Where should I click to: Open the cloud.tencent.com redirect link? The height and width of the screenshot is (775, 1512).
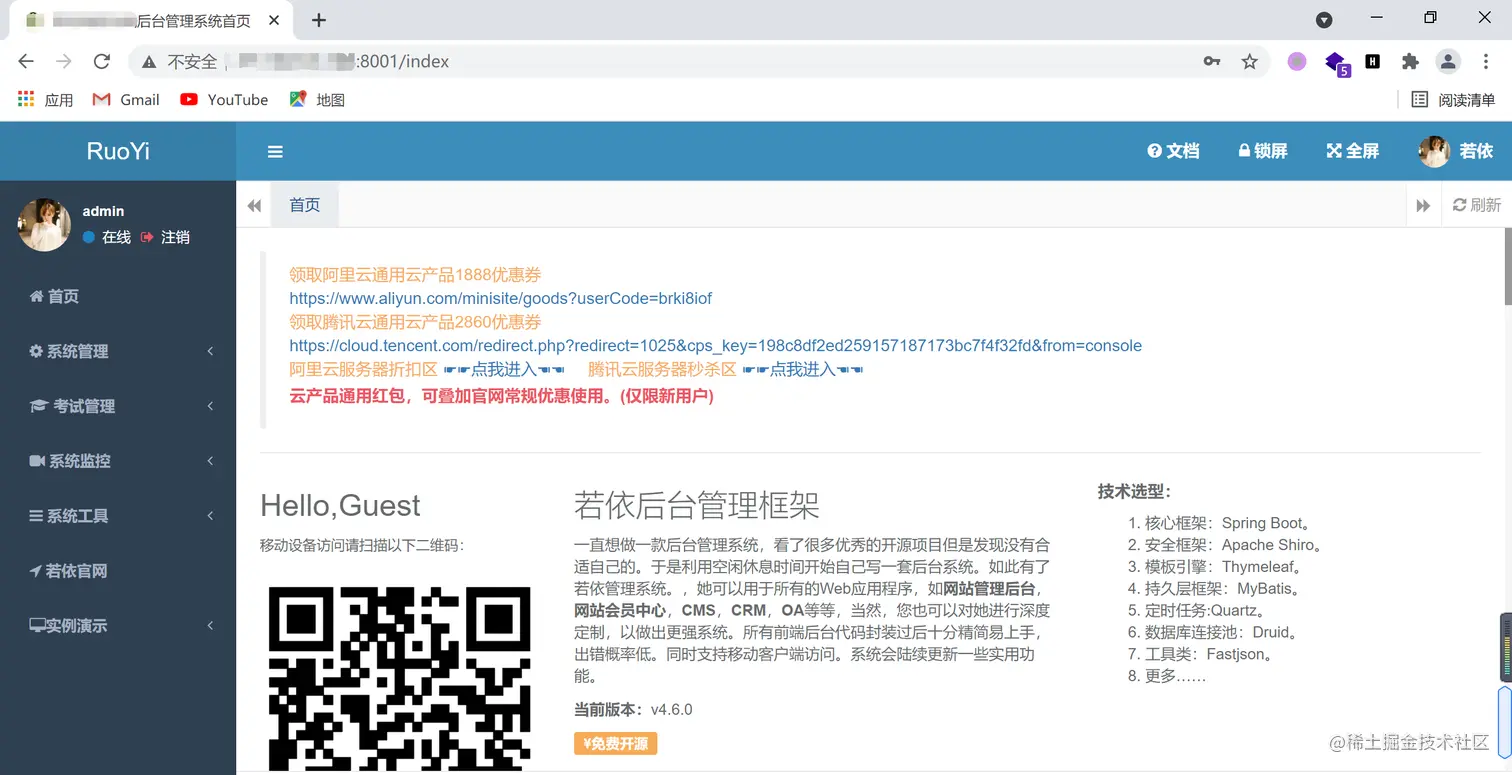pyautogui.click(x=715, y=346)
